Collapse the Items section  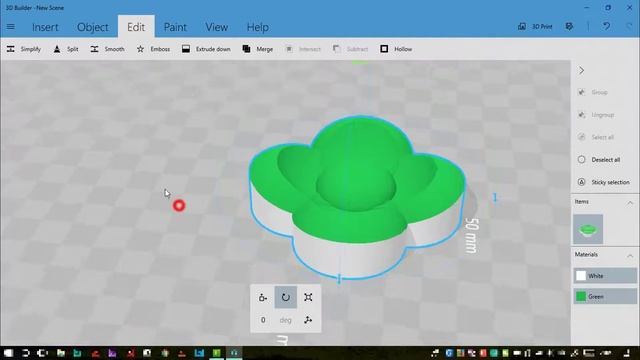tap(630, 202)
